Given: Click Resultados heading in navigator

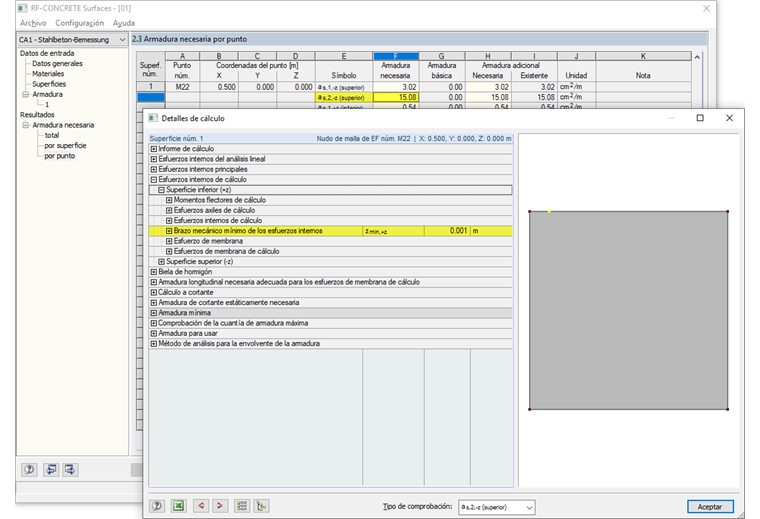Looking at the screenshot, I should point(37,115).
